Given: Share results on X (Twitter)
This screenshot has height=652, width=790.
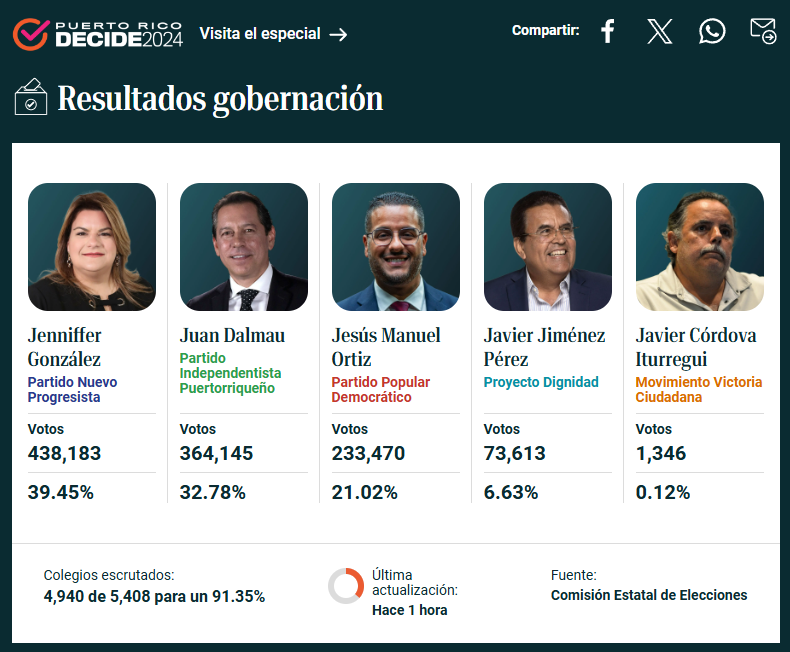Looking at the screenshot, I should point(659,31).
